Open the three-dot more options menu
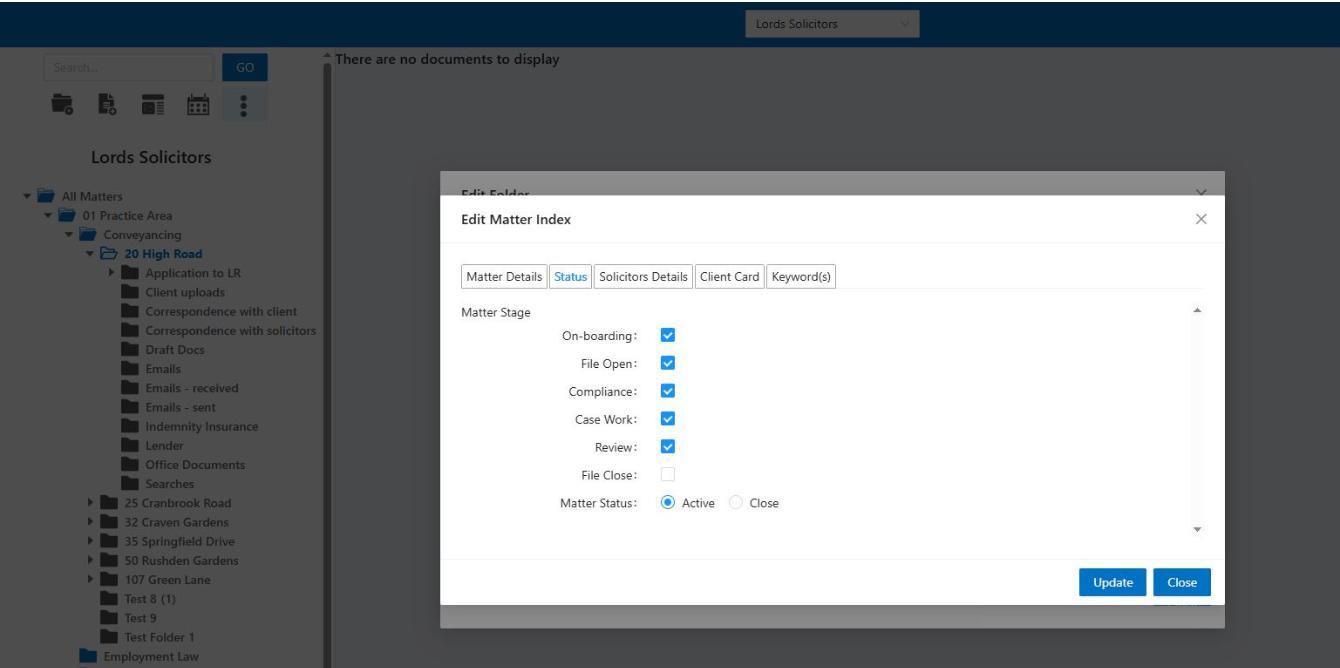This screenshot has width=1340, height=668. click(244, 105)
